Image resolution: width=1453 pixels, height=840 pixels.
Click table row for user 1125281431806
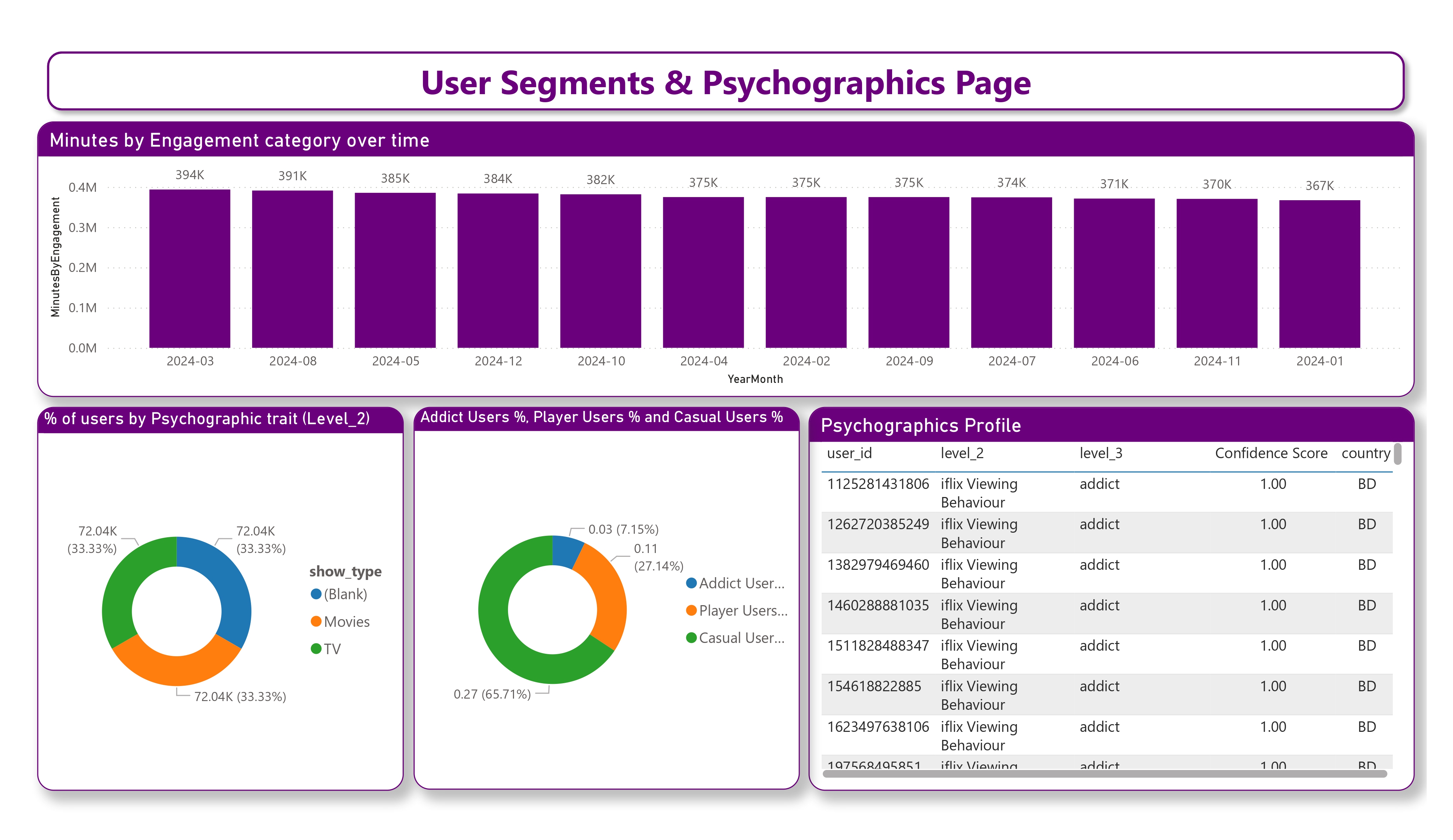pyautogui.click(x=877, y=484)
